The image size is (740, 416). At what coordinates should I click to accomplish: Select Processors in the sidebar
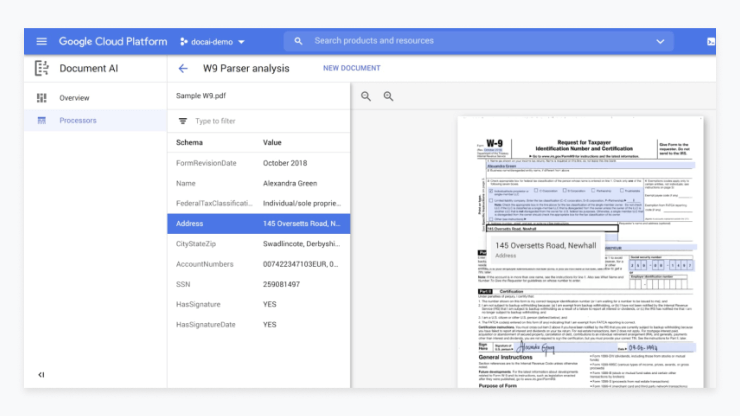pyautogui.click(x=78, y=120)
